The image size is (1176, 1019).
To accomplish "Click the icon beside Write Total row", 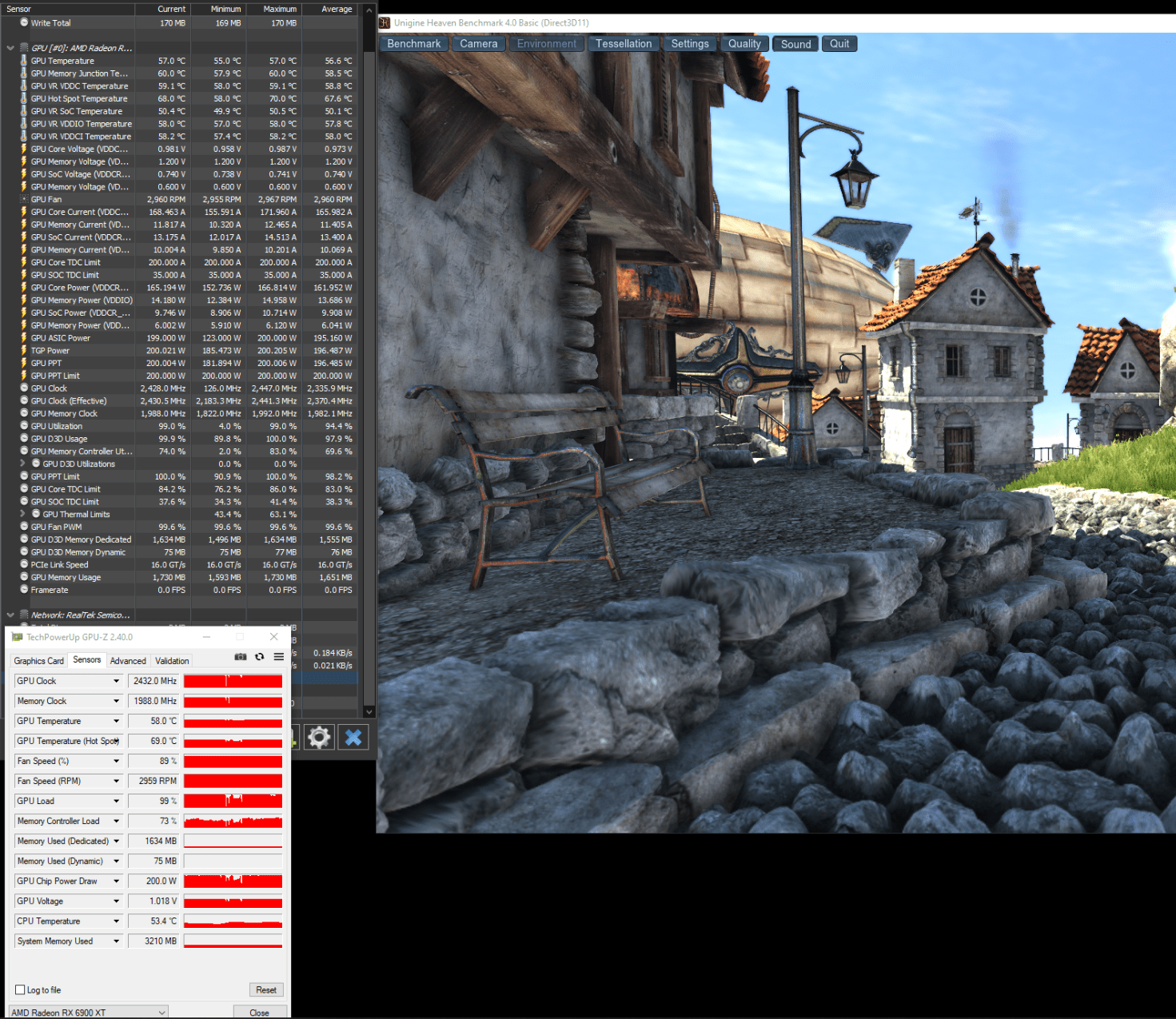I will [24, 23].
